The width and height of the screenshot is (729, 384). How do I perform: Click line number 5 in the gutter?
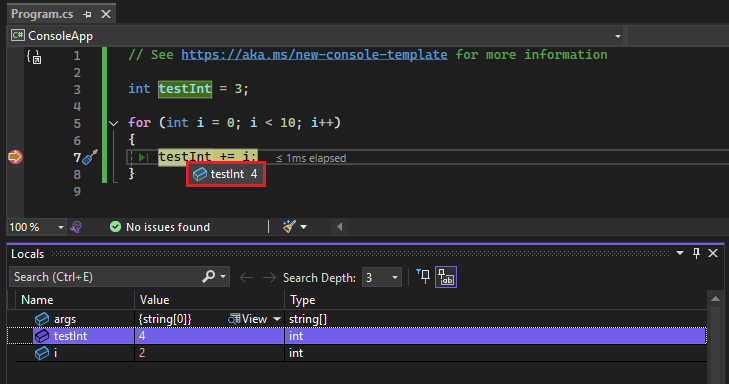point(77,124)
